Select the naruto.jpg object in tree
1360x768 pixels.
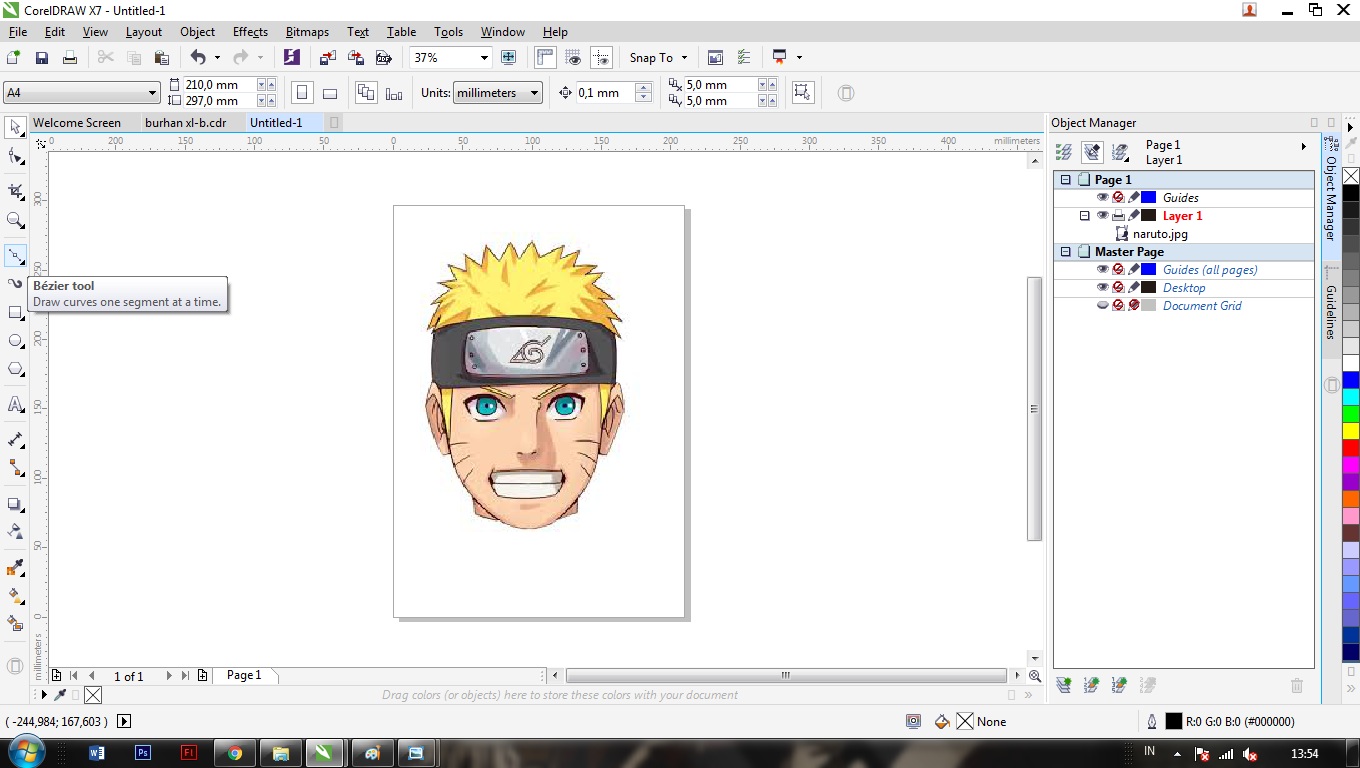click(1160, 234)
